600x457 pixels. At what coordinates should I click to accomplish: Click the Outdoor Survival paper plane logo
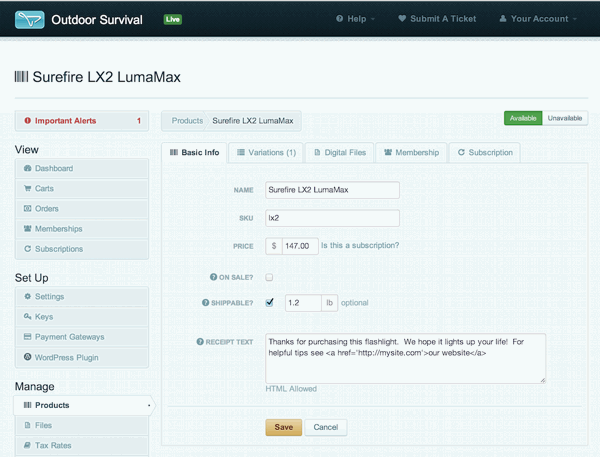pyautogui.click(x=29, y=20)
